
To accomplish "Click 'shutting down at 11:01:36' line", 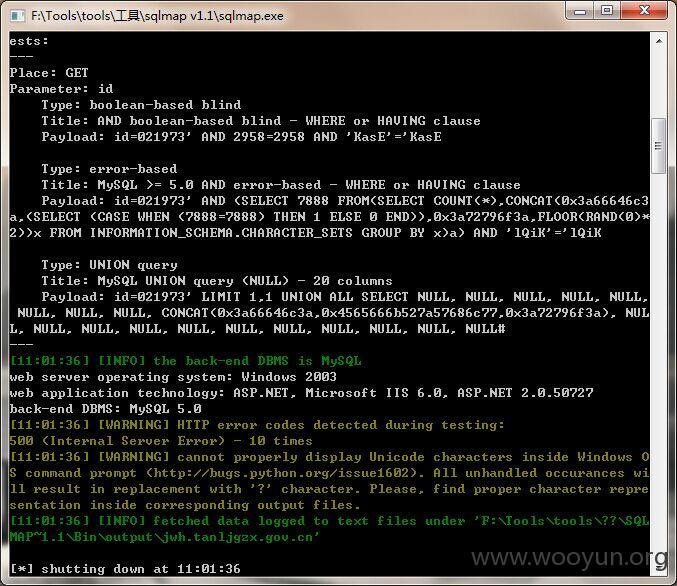I will pyautogui.click(x=125, y=569).
